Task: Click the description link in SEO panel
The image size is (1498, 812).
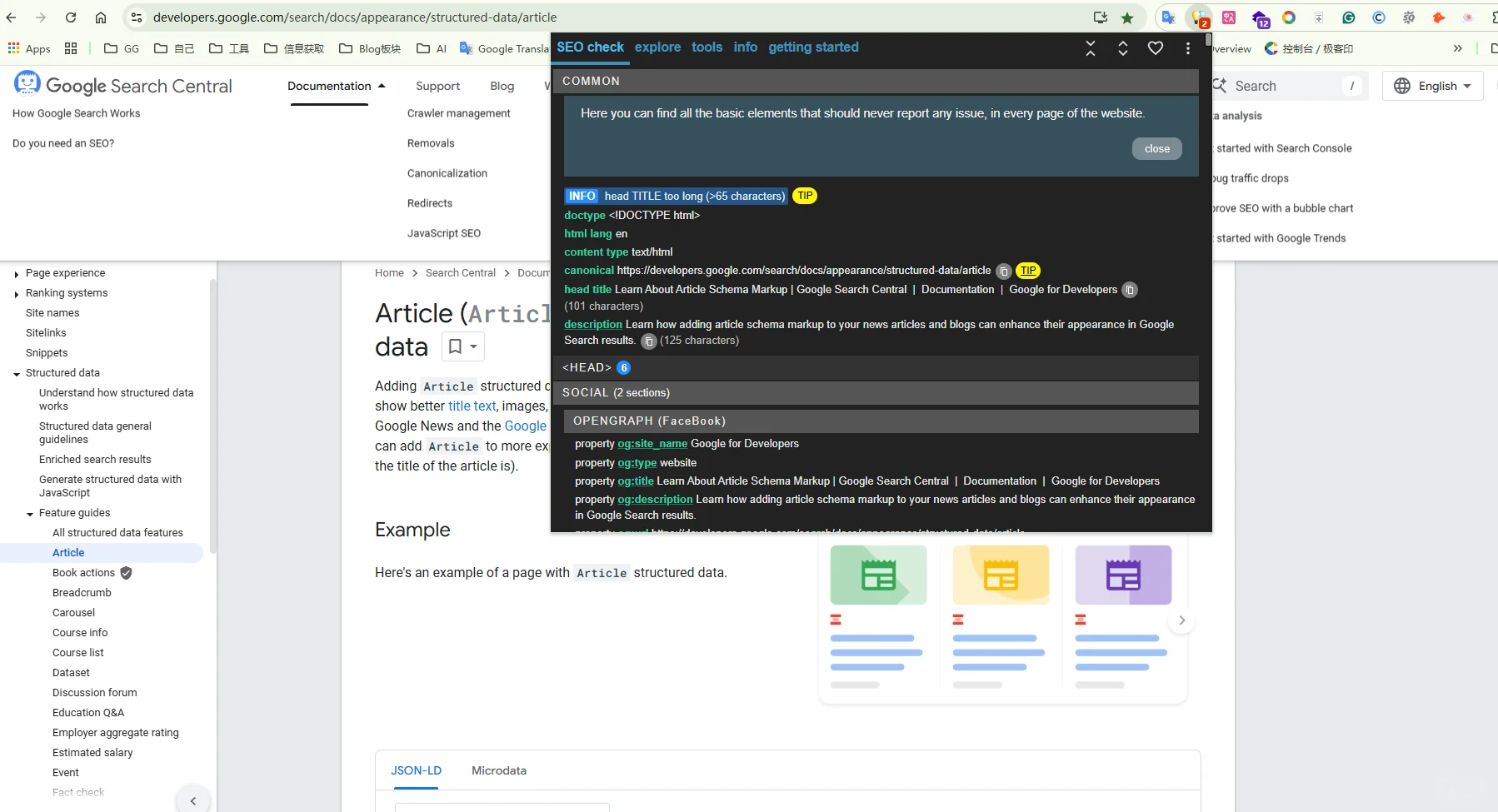Action: coord(593,325)
